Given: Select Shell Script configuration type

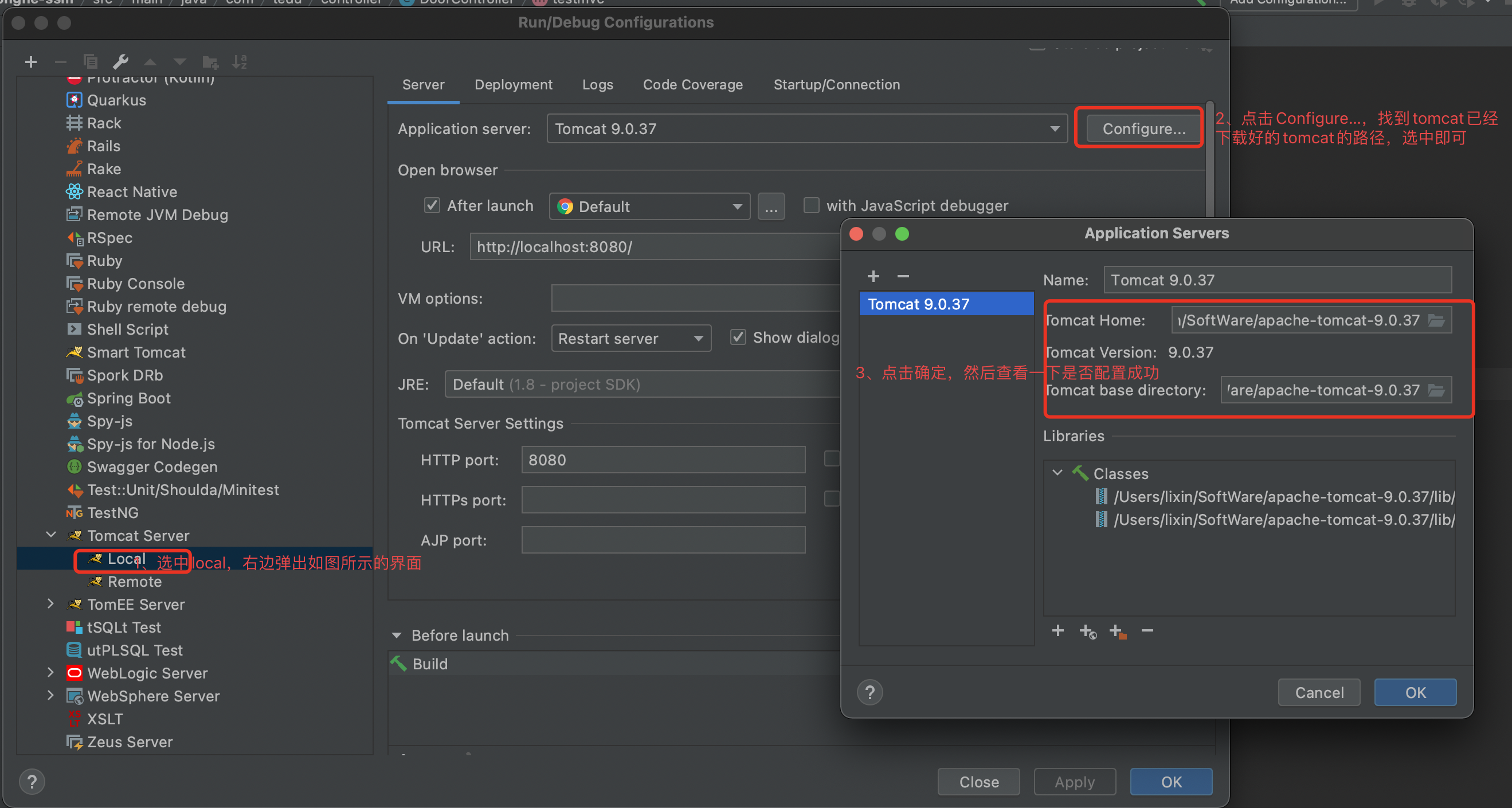Looking at the screenshot, I should coord(127,329).
